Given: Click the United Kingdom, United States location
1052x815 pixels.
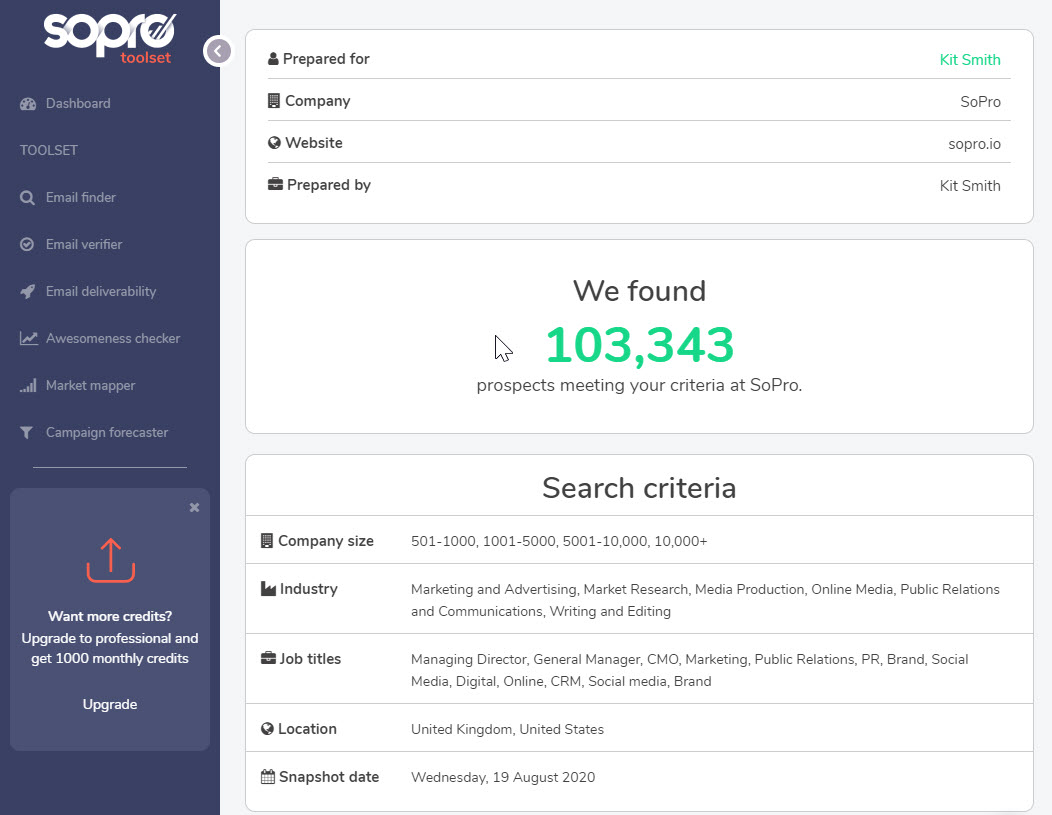Looking at the screenshot, I should point(507,729).
